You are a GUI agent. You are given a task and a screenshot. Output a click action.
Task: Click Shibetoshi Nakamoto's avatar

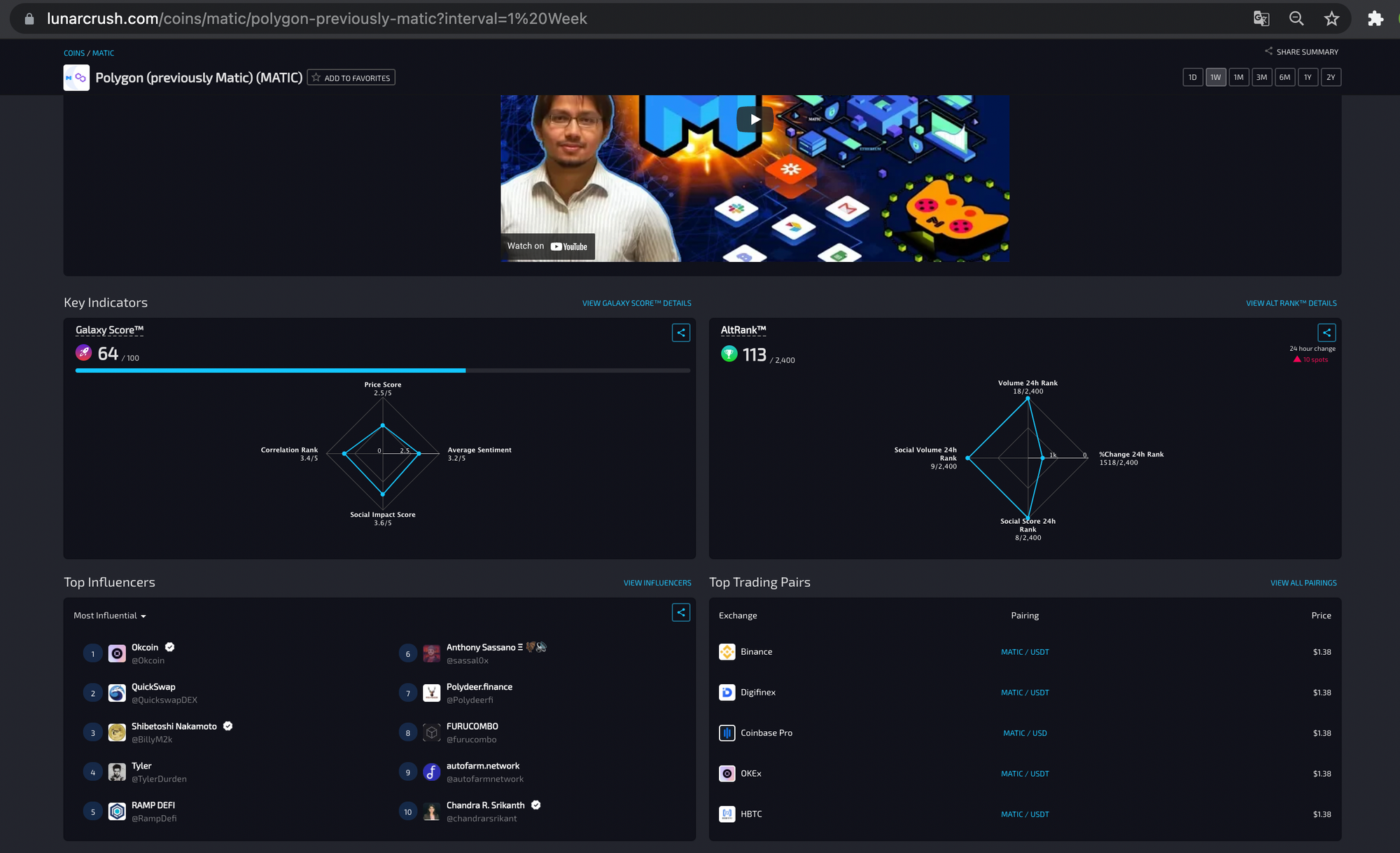click(x=117, y=733)
